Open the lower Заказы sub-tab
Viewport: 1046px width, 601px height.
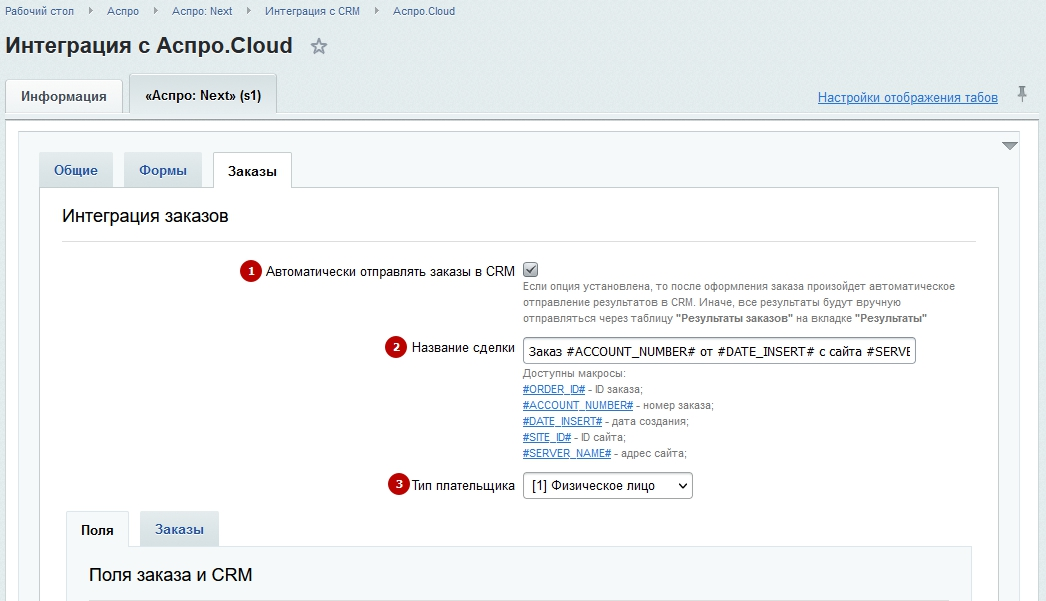(x=179, y=529)
